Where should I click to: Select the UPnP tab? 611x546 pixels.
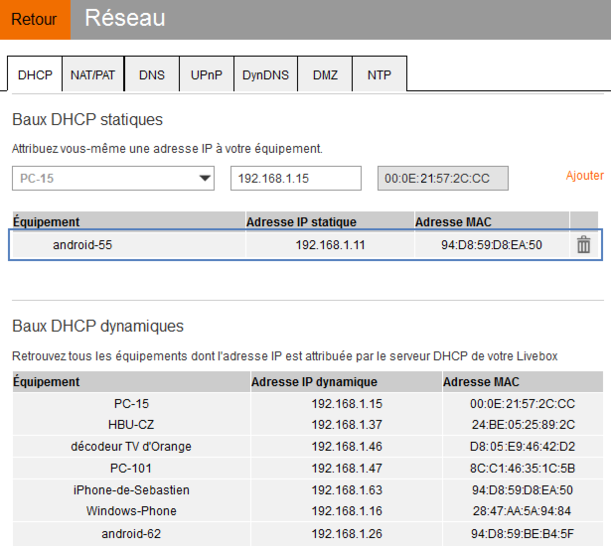click(x=206, y=75)
